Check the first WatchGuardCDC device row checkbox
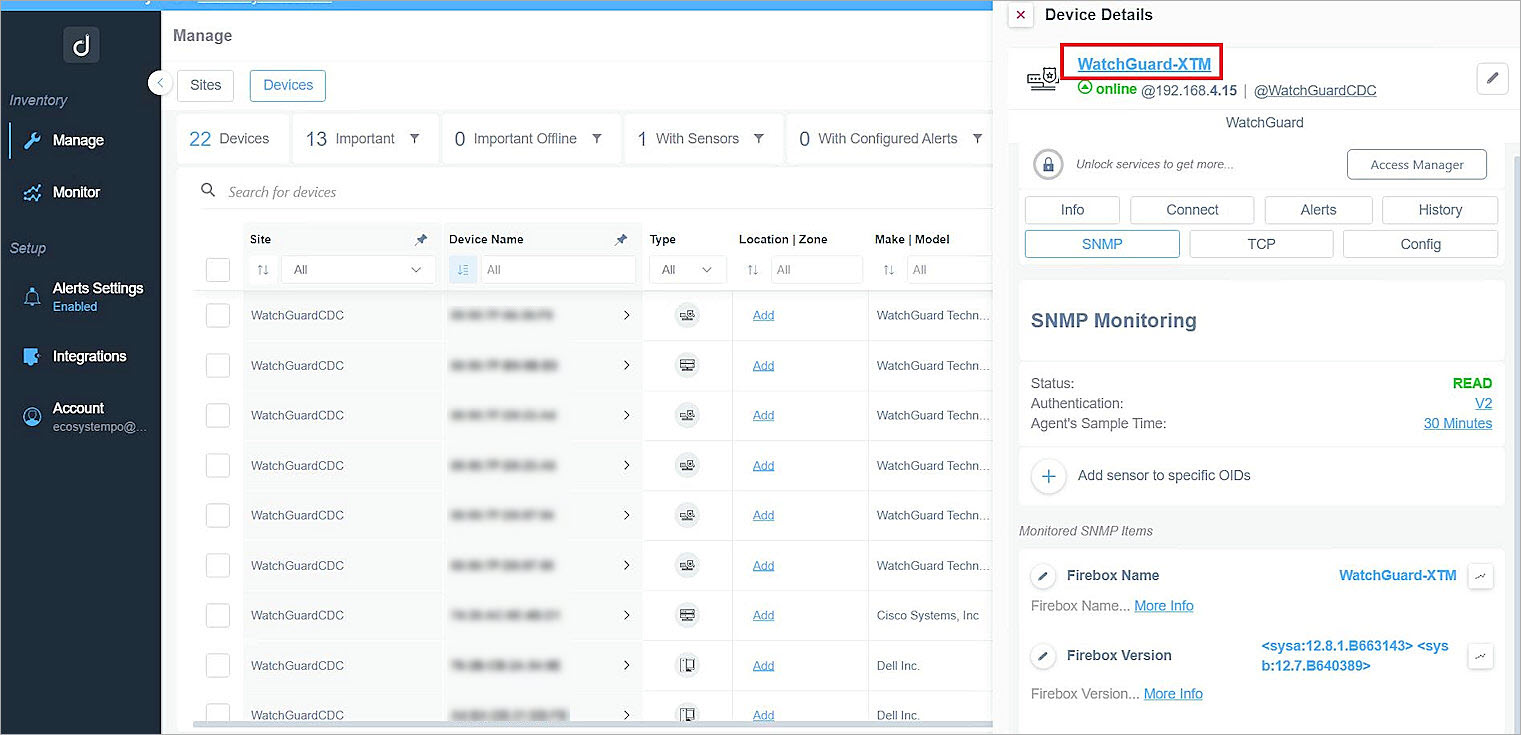1521x735 pixels. click(x=218, y=315)
